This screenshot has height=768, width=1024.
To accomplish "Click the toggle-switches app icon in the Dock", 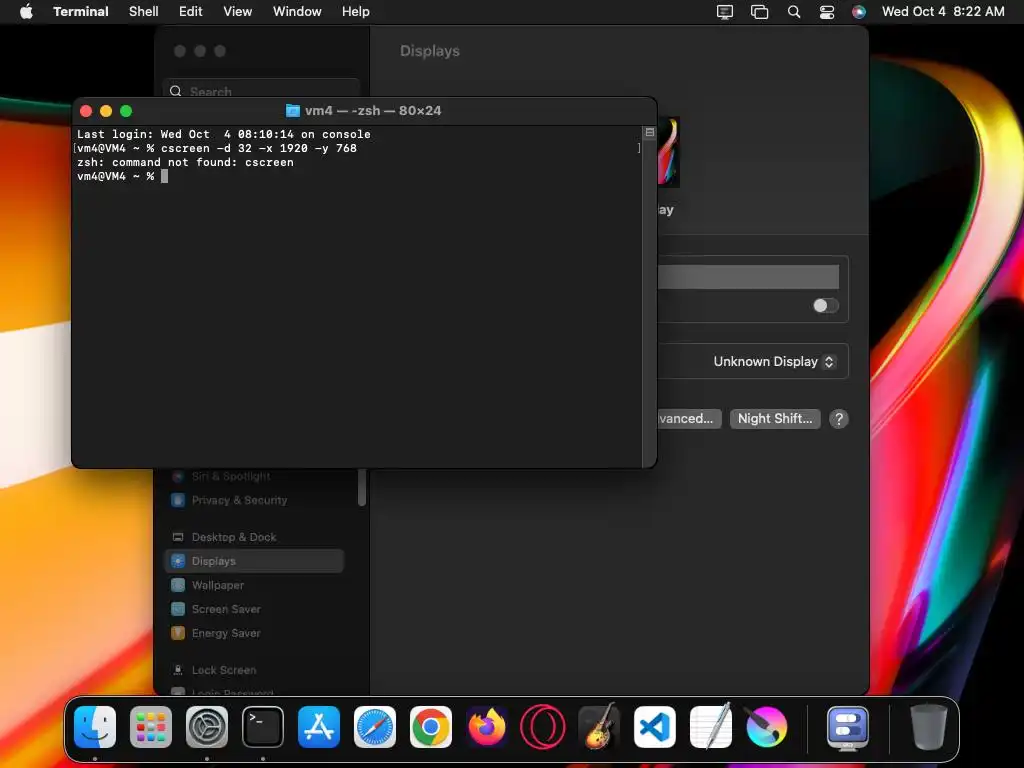I will (848, 727).
